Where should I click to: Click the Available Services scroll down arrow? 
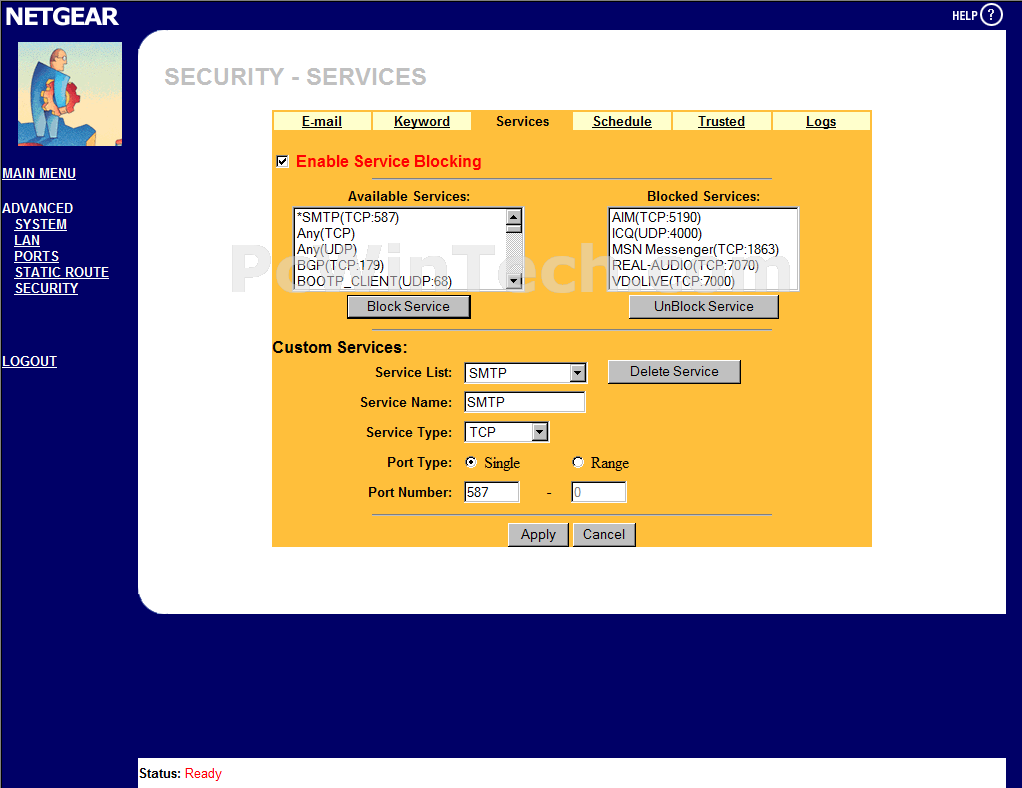point(514,281)
